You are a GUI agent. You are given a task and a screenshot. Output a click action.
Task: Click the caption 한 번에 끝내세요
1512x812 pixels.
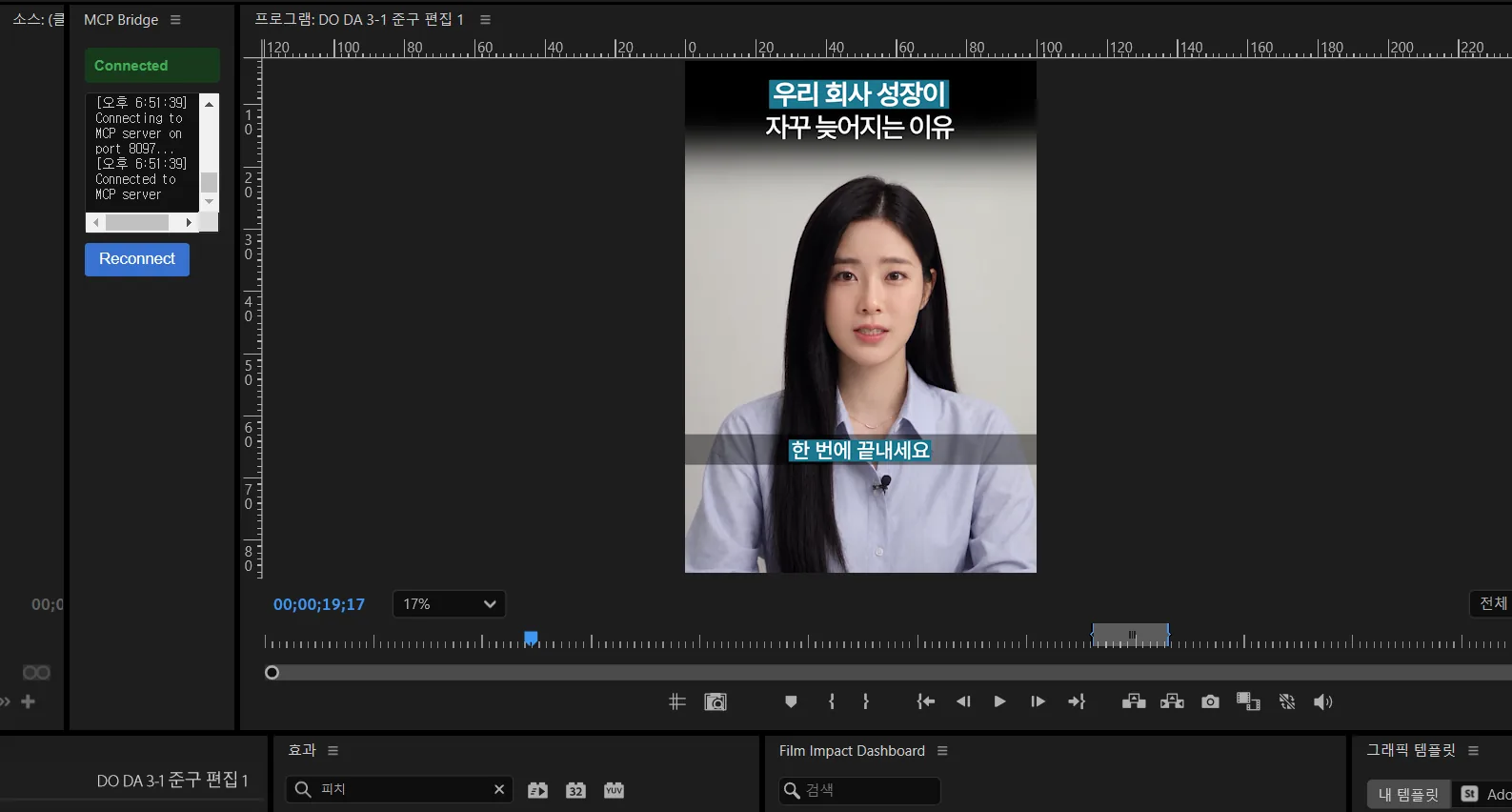860,450
